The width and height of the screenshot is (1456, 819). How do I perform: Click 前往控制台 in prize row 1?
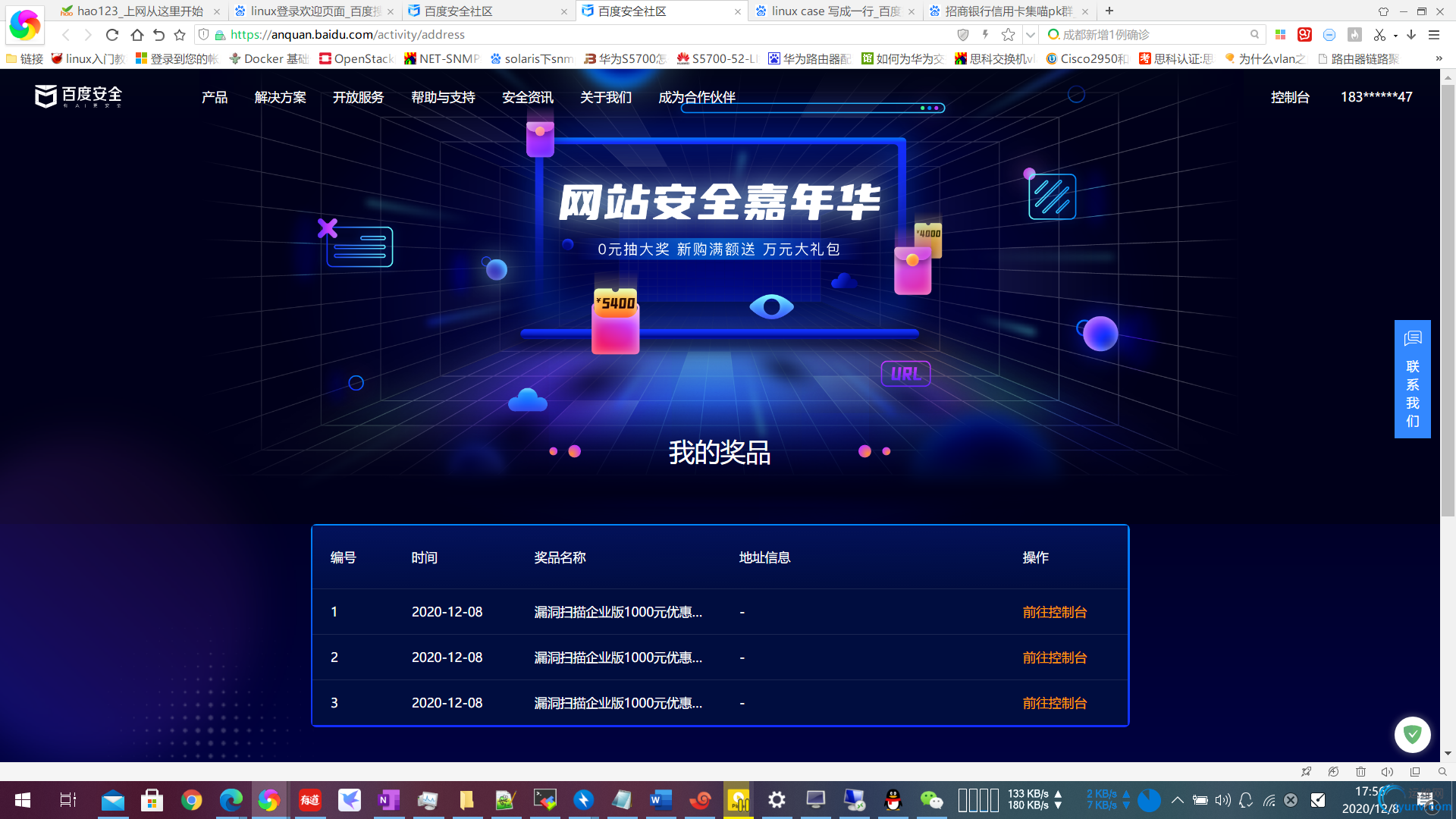pyautogui.click(x=1055, y=612)
